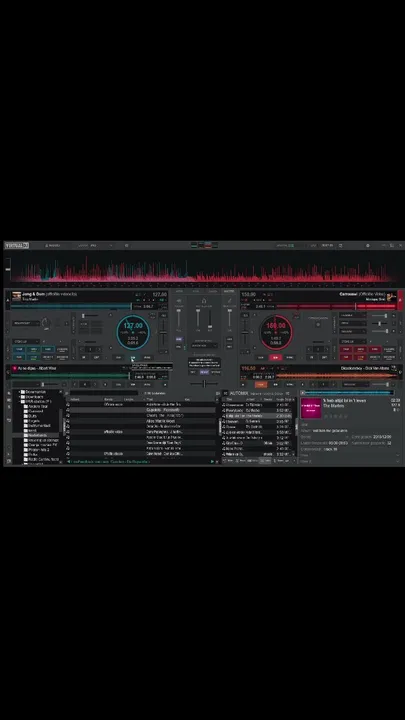Click the crossfader below the mixer
This screenshot has width=405, height=720.
coord(204,384)
